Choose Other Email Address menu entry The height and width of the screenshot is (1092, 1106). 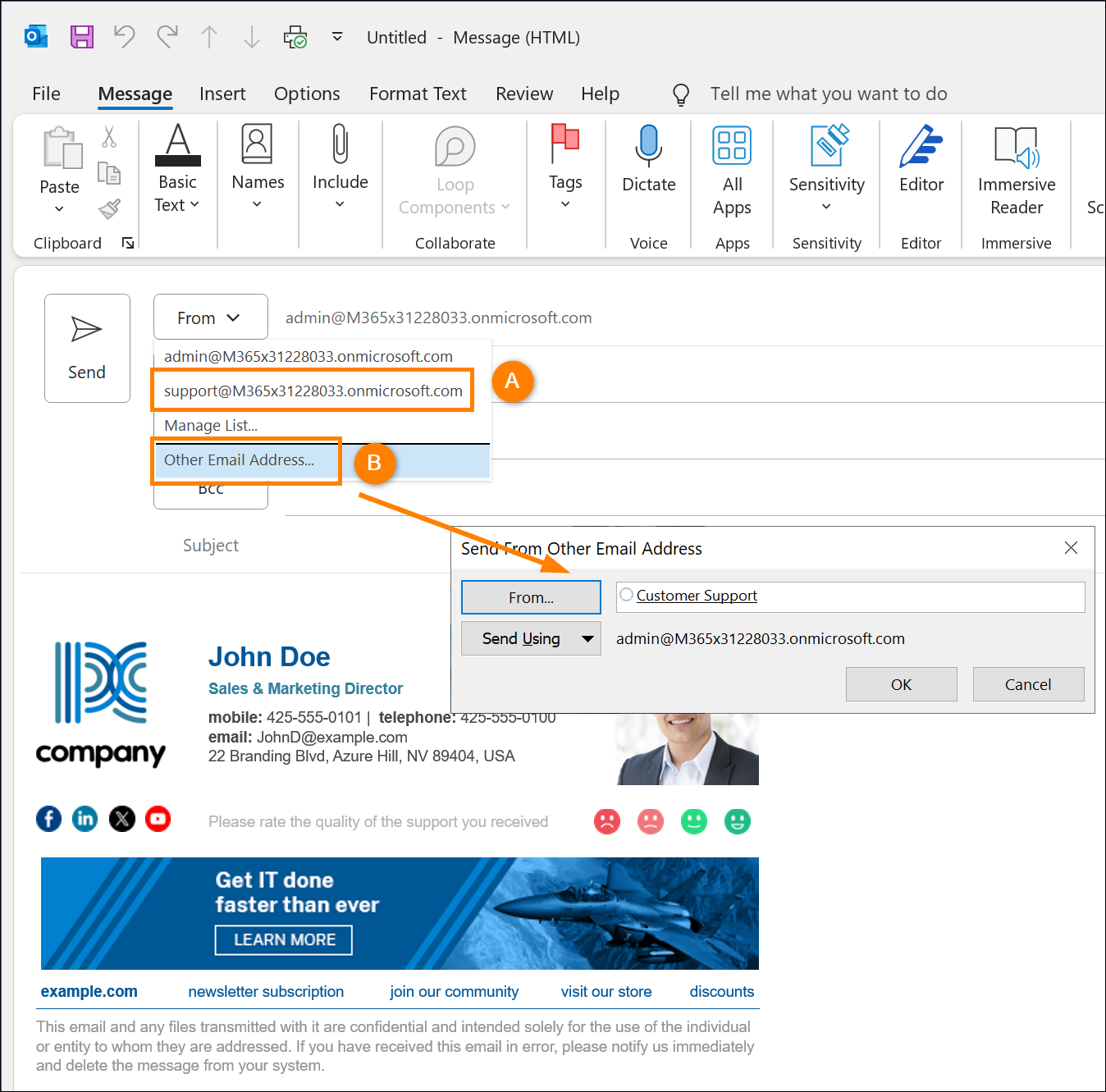(x=240, y=460)
